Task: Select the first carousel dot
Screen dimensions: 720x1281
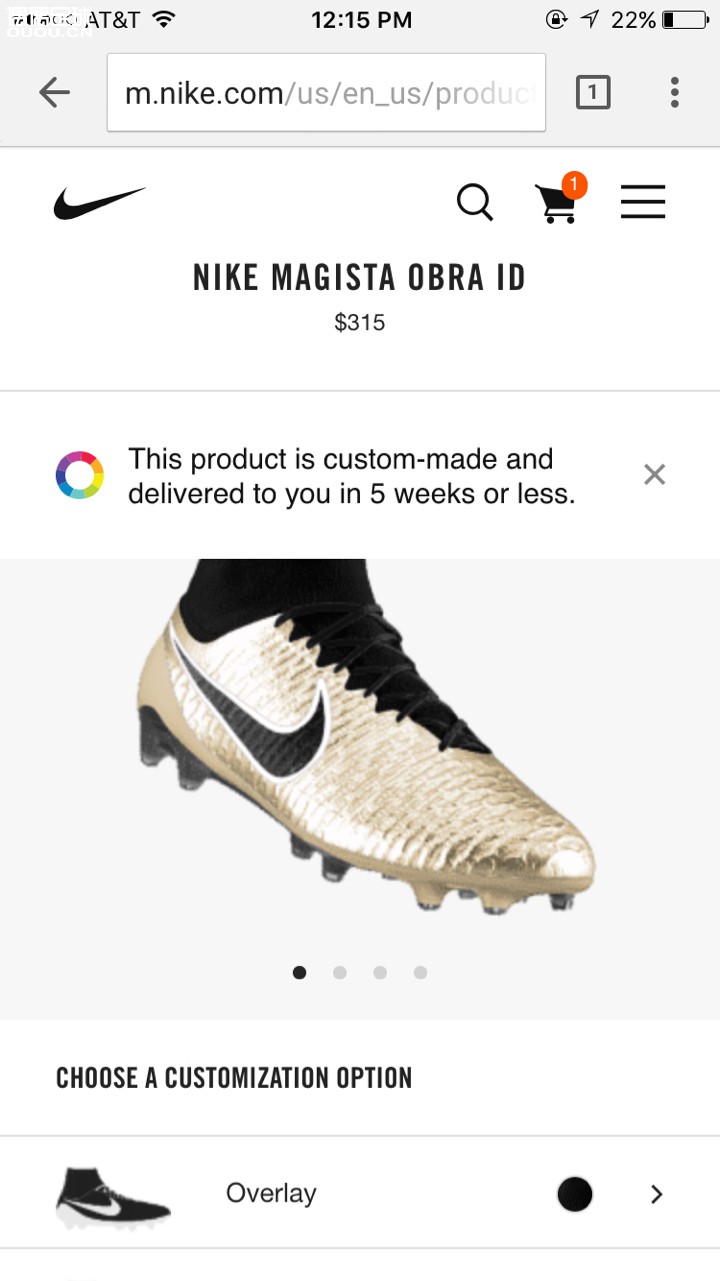Action: pos(299,972)
